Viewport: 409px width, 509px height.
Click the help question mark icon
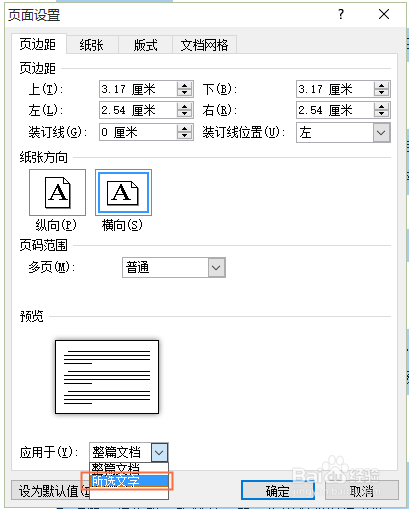click(x=341, y=14)
